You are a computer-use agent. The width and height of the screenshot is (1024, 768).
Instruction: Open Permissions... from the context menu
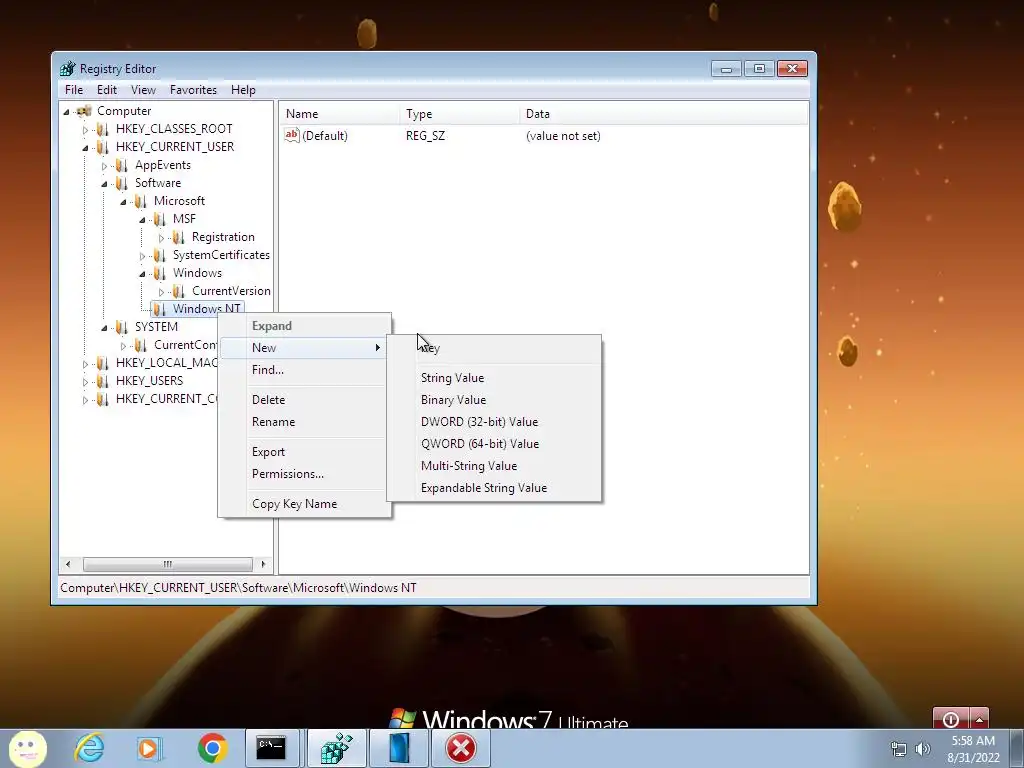pyautogui.click(x=304, y=474)
